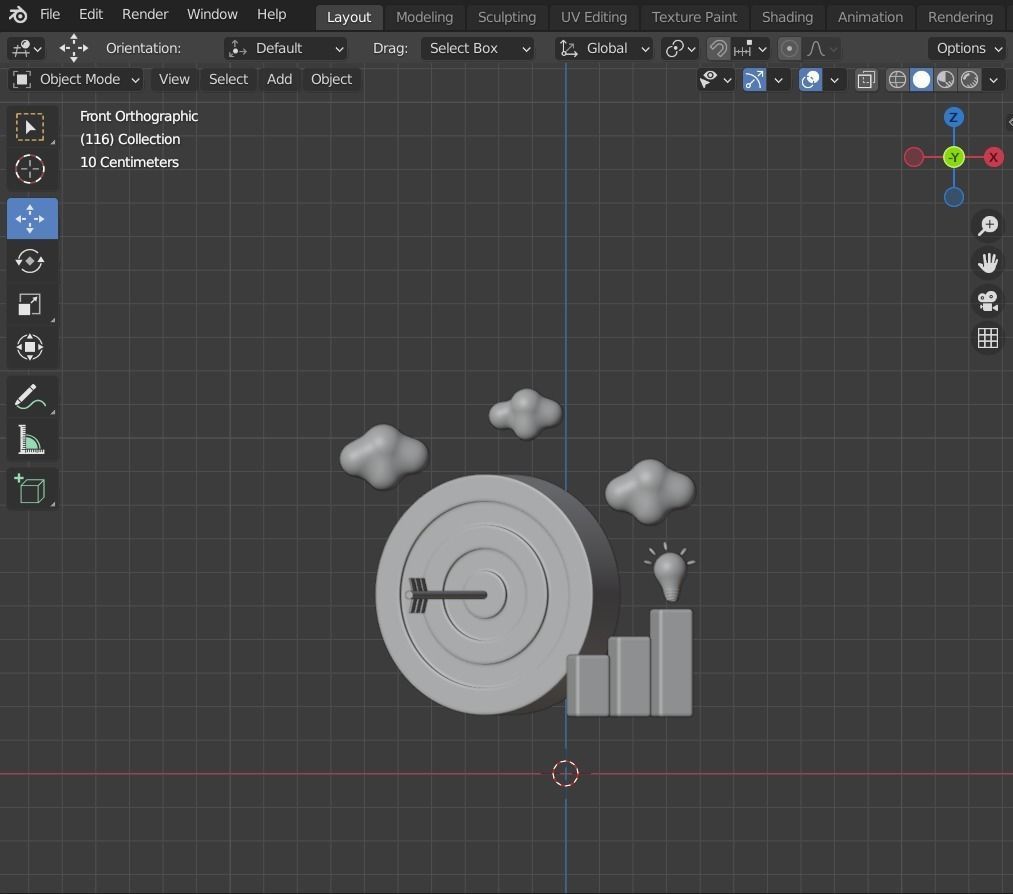Open the File menu
This screenshot has height=894, width=1013.
50,14
